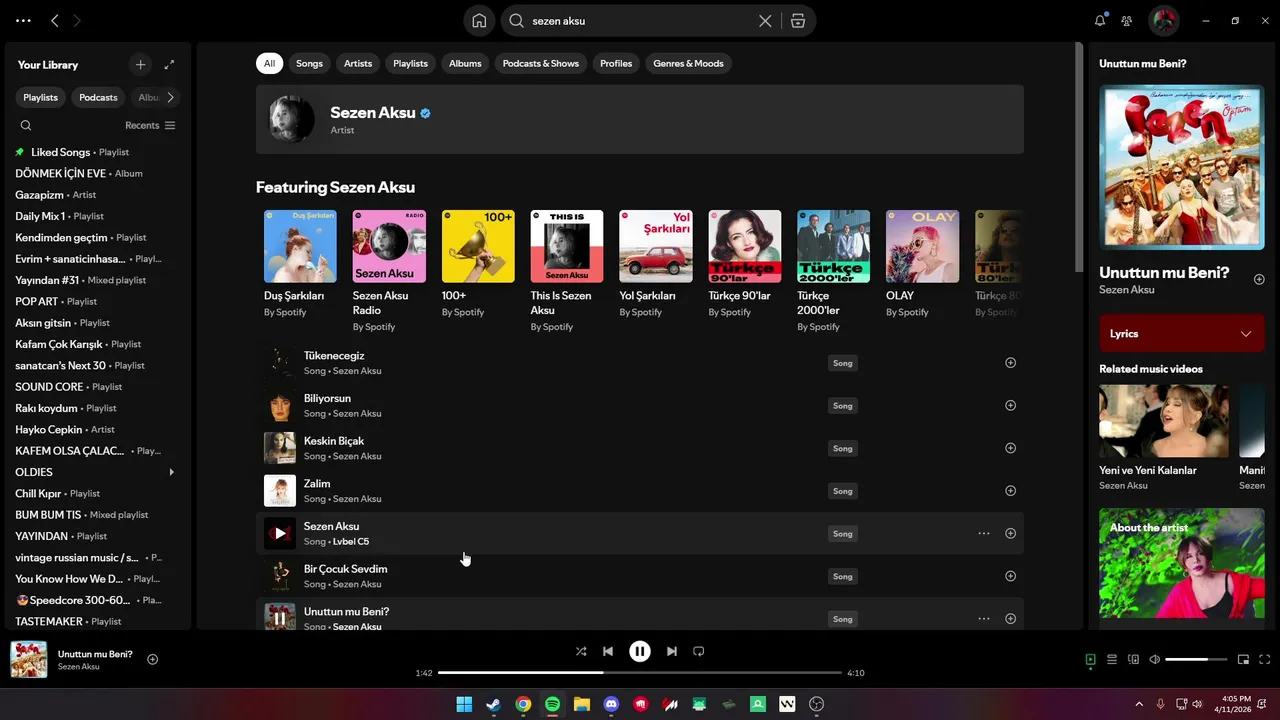Switch to the Profiles tab
This screenshot has width=1280, height=720.
click(616, 63)
